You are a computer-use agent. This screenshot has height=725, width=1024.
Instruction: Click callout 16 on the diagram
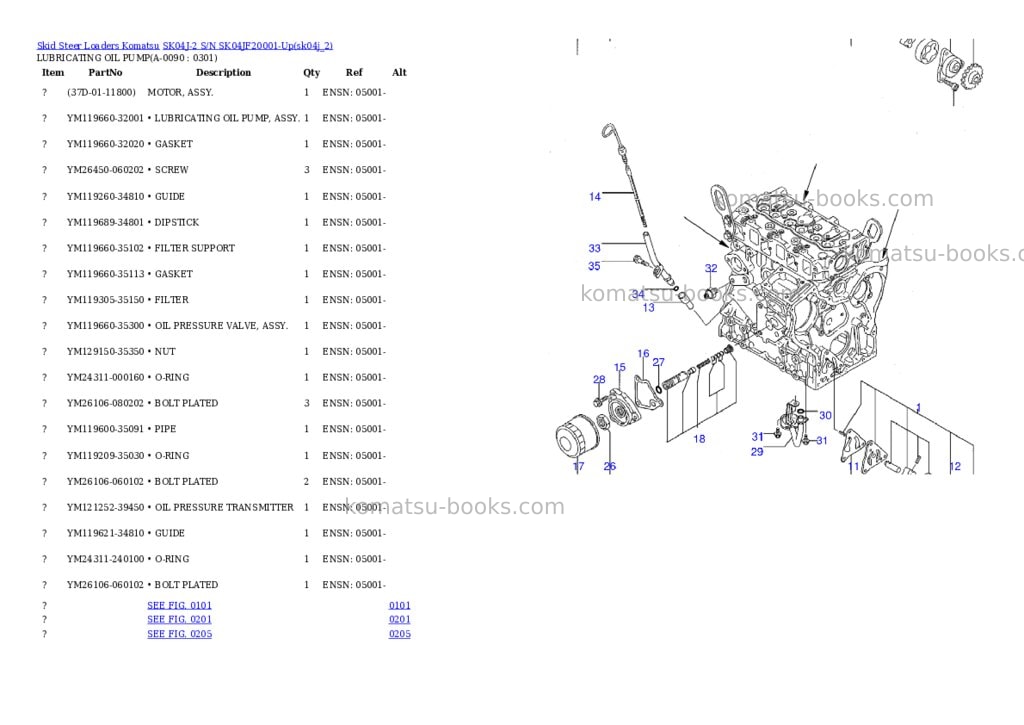[643, 353]
